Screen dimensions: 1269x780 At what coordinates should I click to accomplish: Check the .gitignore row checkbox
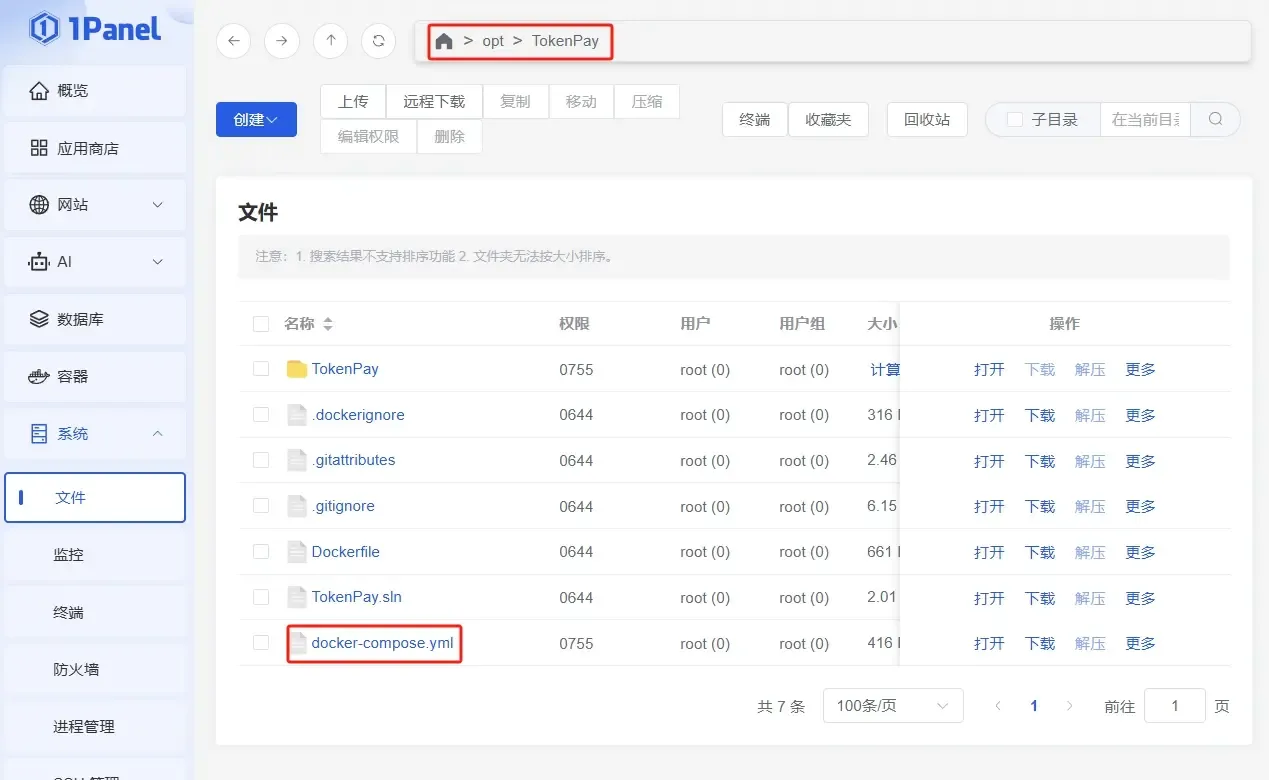261,506
